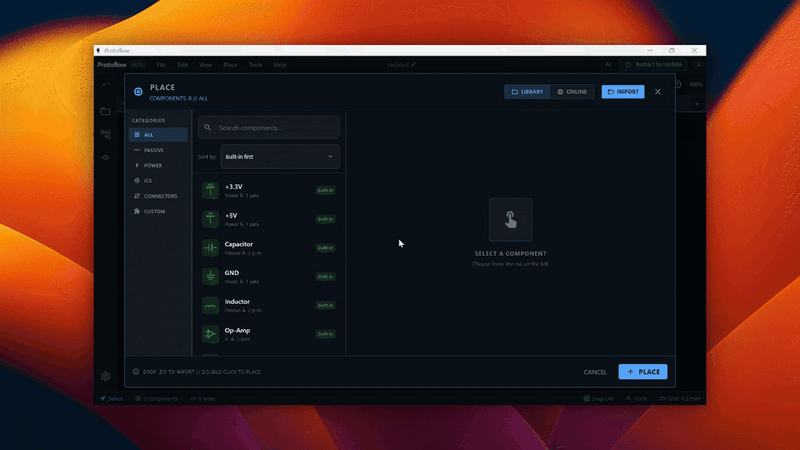Select the PASSIVE category

158,150
